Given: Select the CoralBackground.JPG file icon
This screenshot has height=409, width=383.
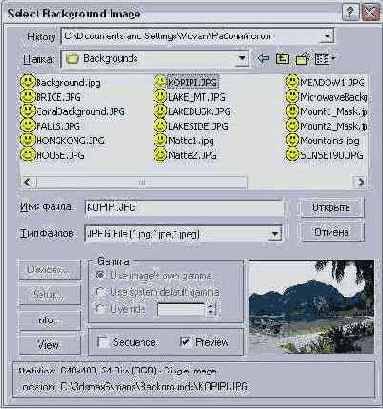Looking at the screenshot, I should [28, 111].
